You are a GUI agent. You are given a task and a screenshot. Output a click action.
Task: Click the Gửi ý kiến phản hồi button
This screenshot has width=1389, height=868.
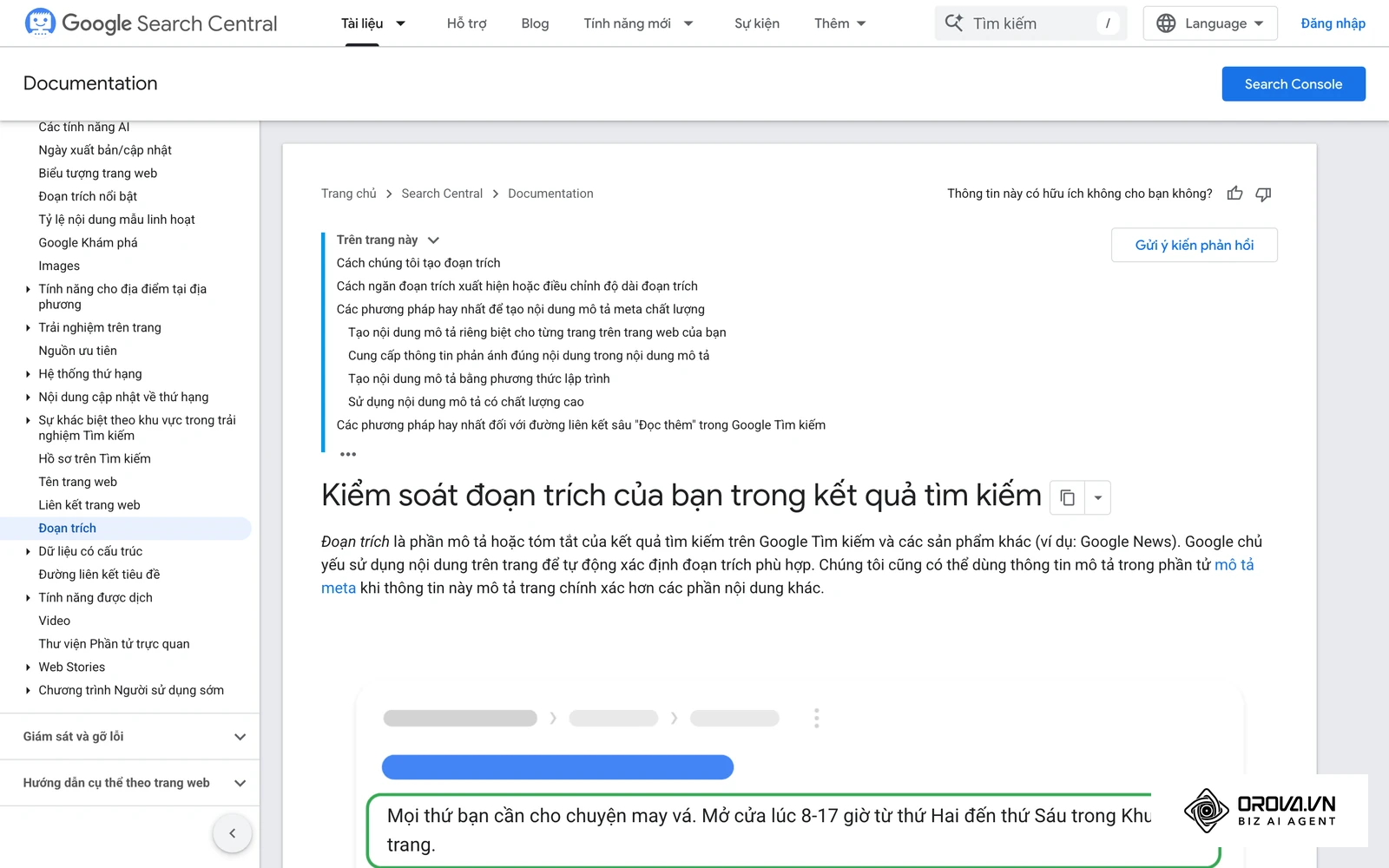(x=1195, y=245)
